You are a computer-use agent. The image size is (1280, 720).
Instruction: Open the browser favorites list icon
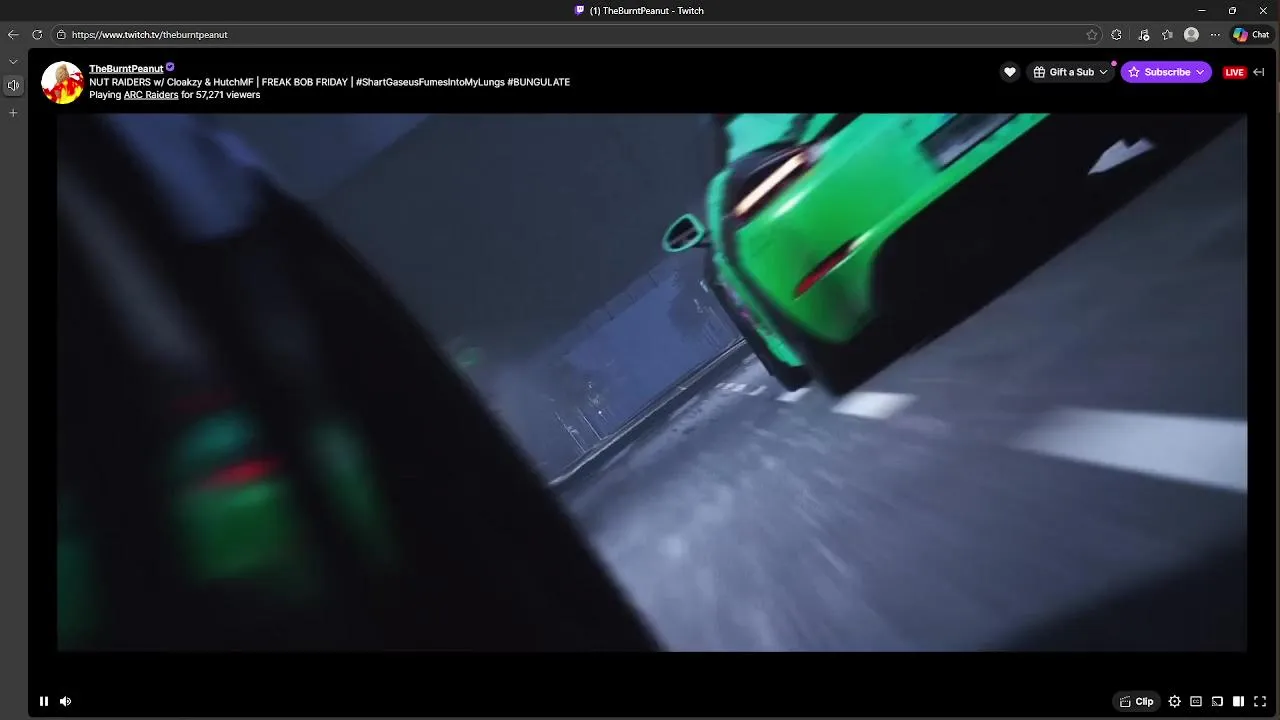(x=1167, y=34)
